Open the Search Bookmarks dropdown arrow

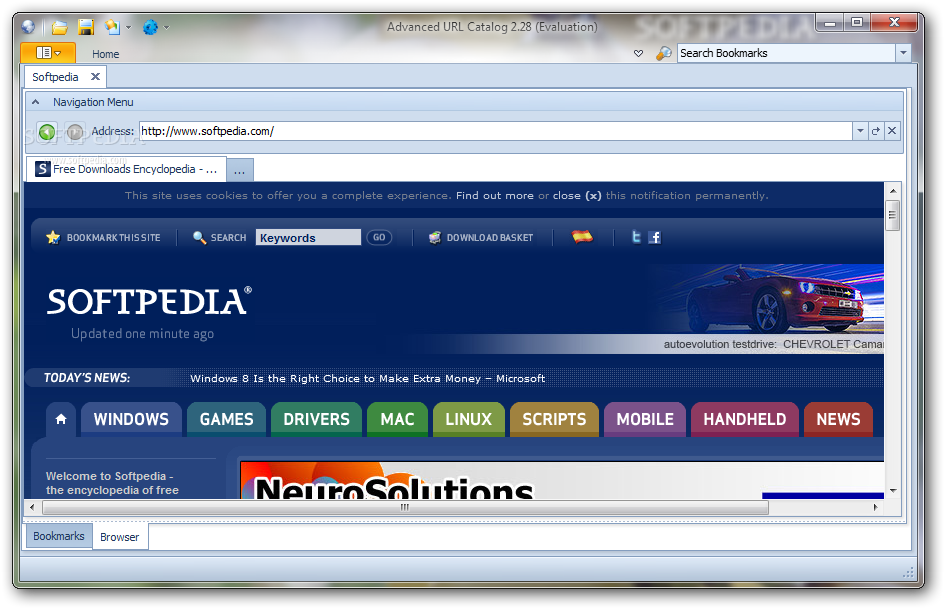tap(903, 53)
